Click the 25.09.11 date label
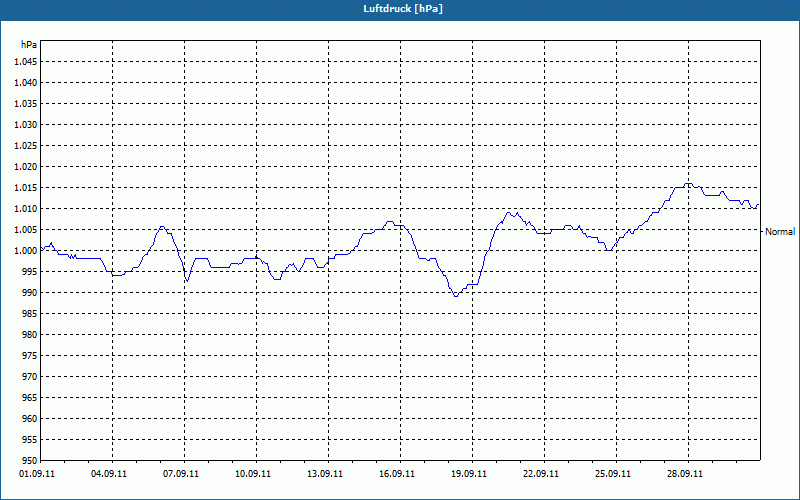 click(x=613, y=474)
